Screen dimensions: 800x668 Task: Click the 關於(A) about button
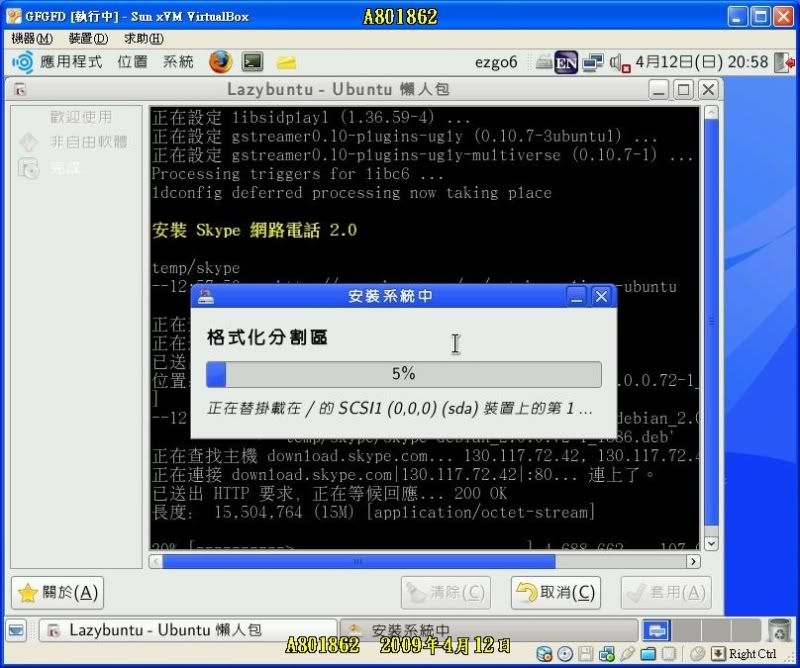pyautogui.click(x=57, y=592)
